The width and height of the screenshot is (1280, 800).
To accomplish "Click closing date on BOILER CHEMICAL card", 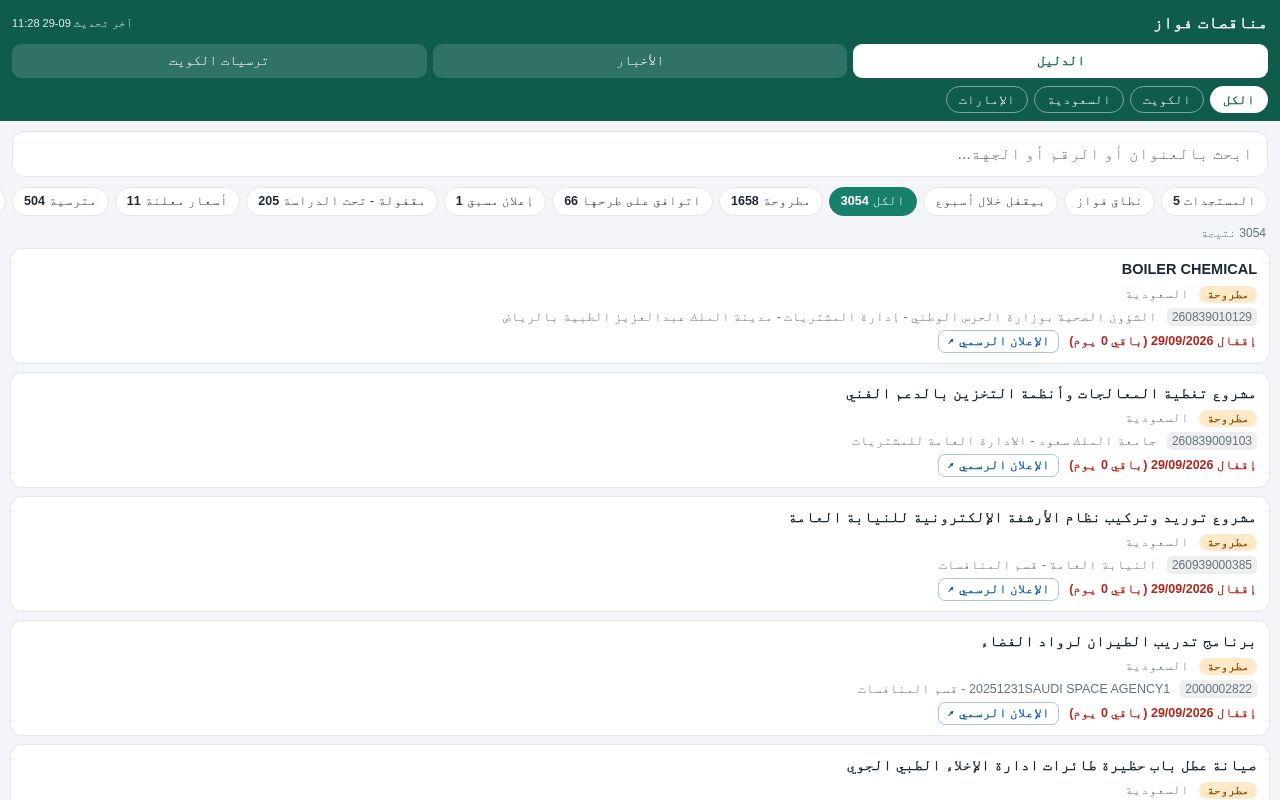I will 1162,341.
